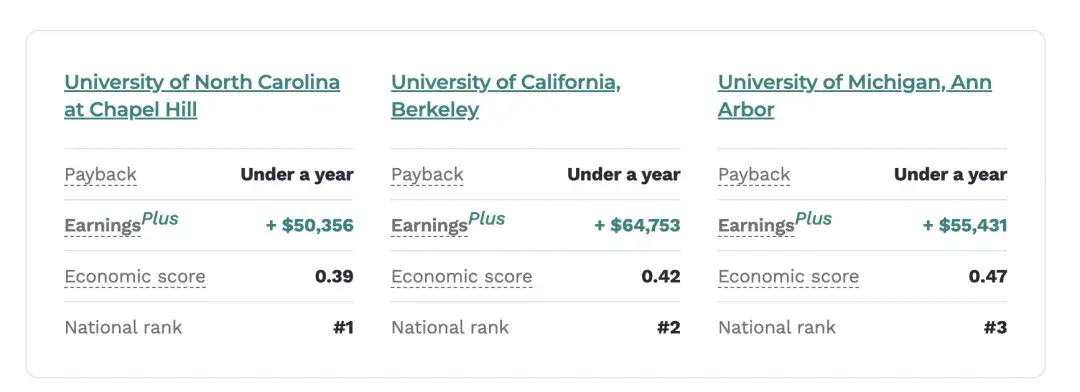Select the + $55,431 earnings value
The height and width of the screenshot is (392, 1080).
tap(964, 225)
